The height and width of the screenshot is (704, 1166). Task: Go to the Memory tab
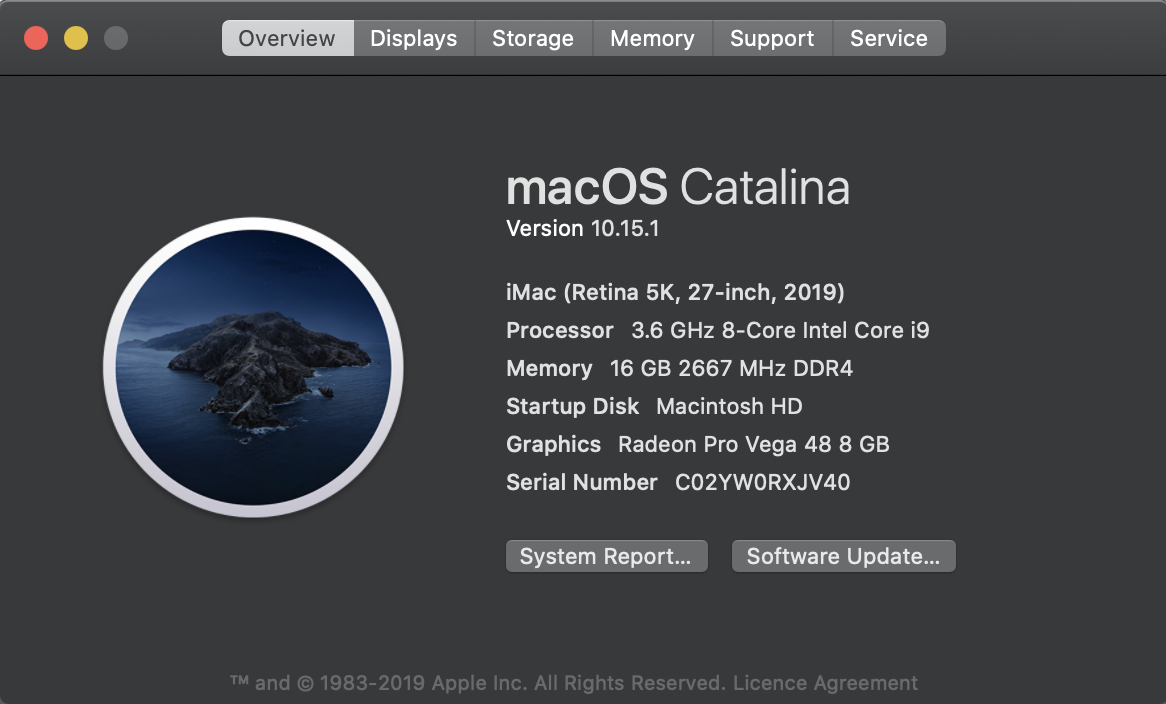point(652,39)
